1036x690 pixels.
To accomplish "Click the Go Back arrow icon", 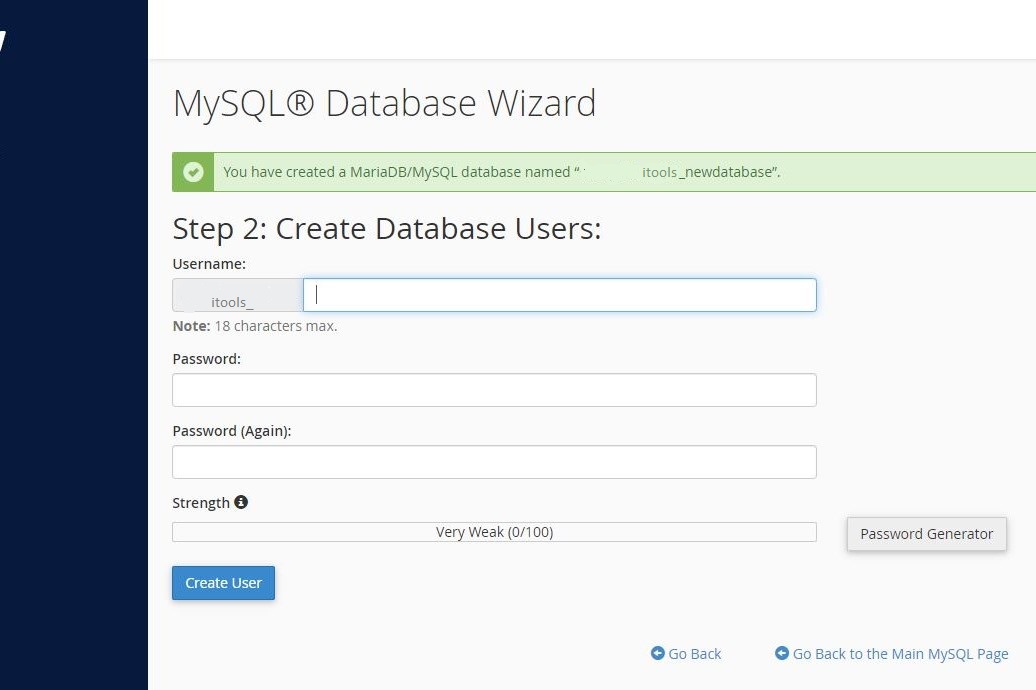I will (x=657, y=653).
